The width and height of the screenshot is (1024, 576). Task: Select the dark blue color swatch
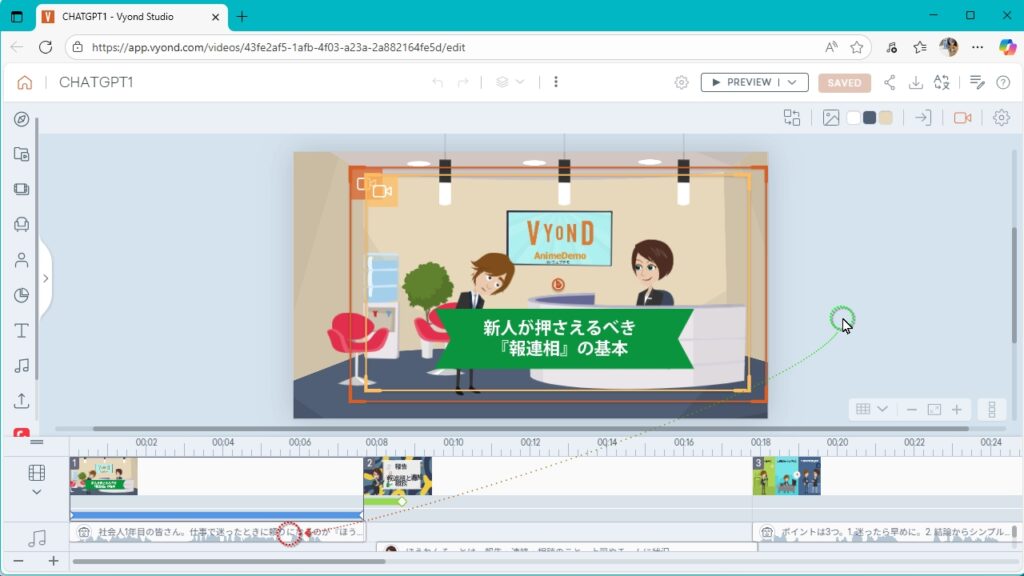click(869, 118)
